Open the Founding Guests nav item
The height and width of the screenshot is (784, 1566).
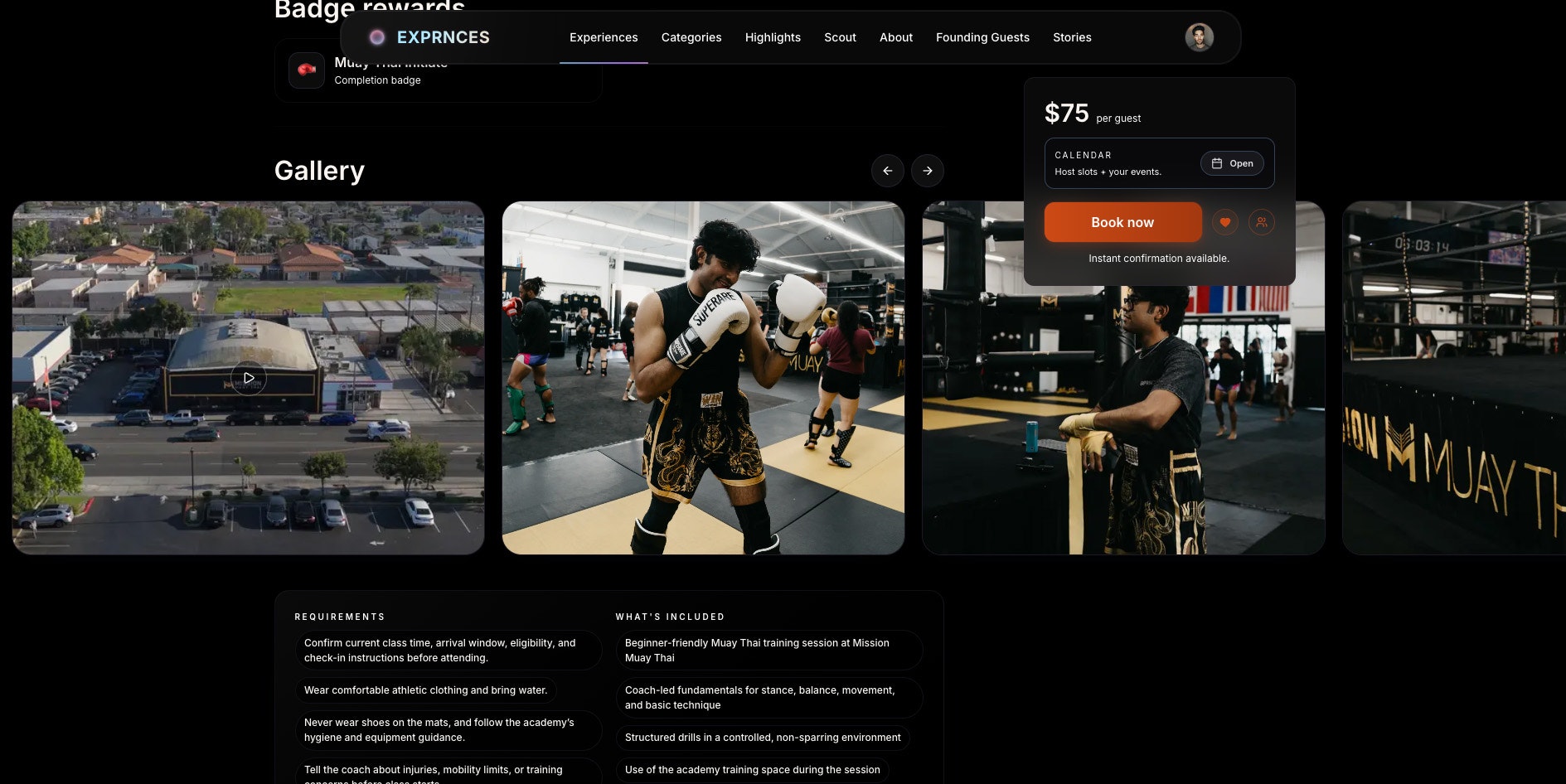[982, 37]
